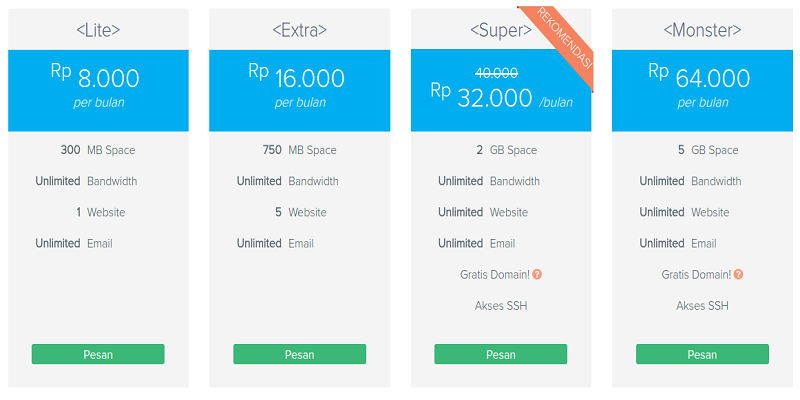Click the Rp 64.000 price banner
Viewport: 800px width, 400px height.
pos(702,86)
